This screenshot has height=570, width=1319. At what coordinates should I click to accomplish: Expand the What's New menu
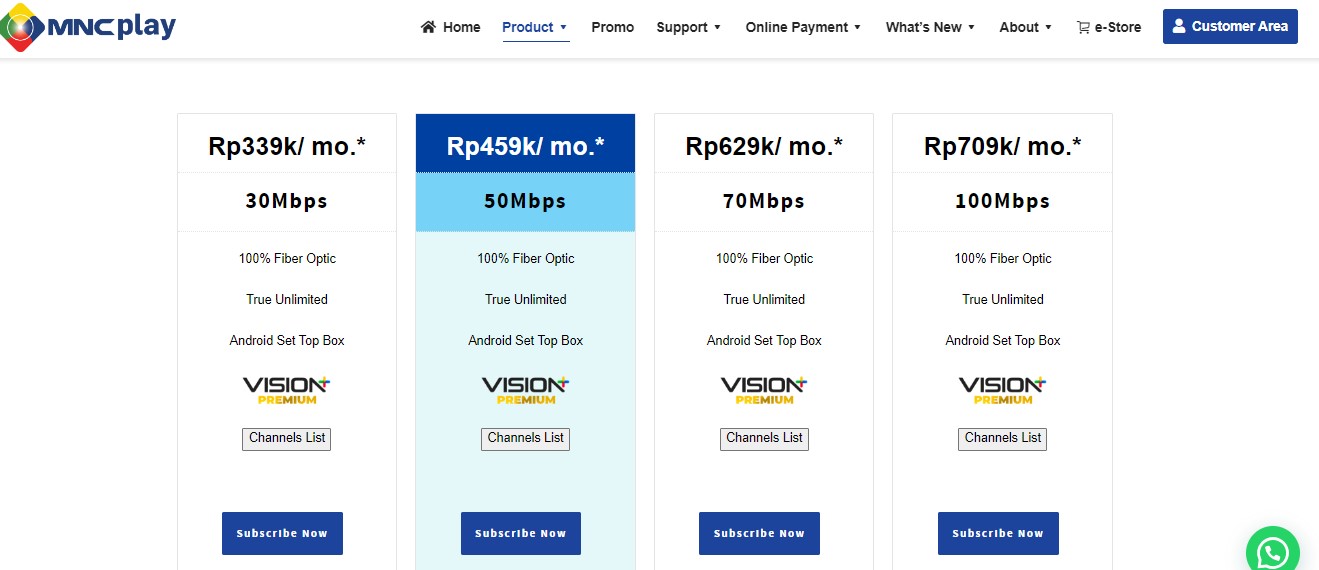pos(930,27)
